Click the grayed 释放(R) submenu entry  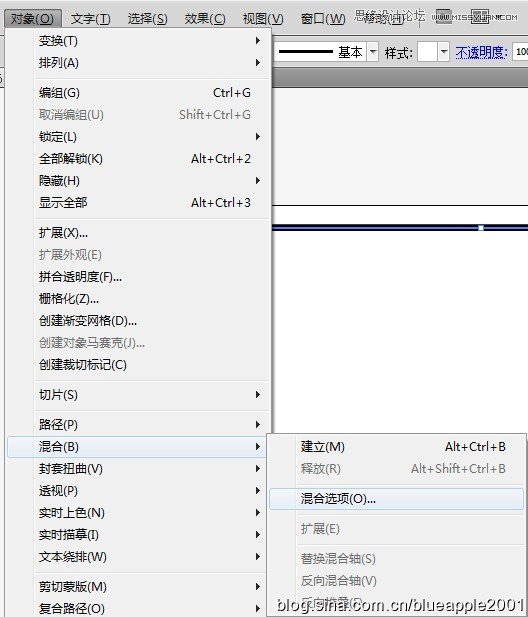click(x=397, y=469)
